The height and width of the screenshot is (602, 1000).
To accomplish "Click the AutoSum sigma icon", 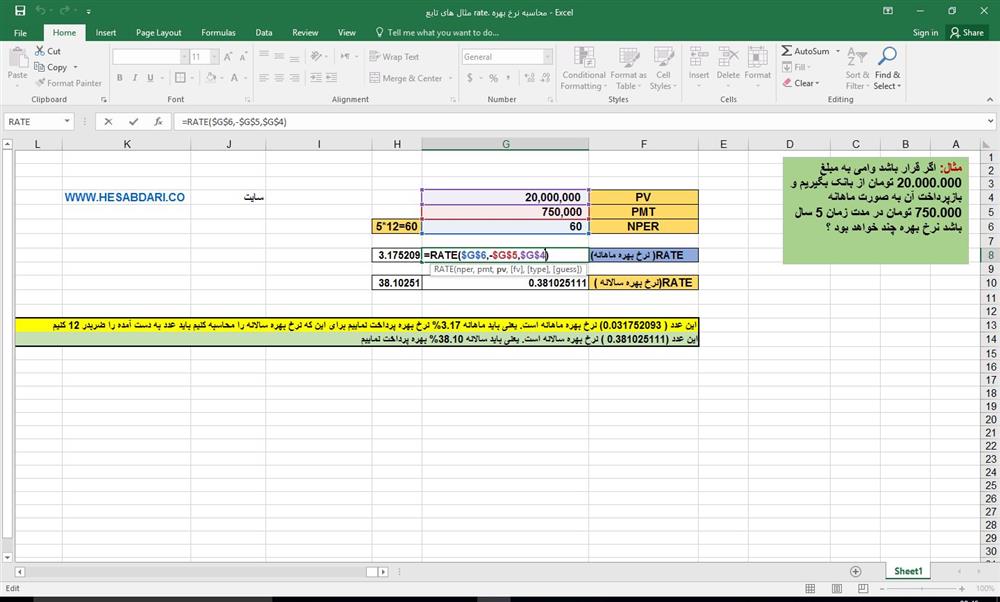I will [x=787, y=51].
